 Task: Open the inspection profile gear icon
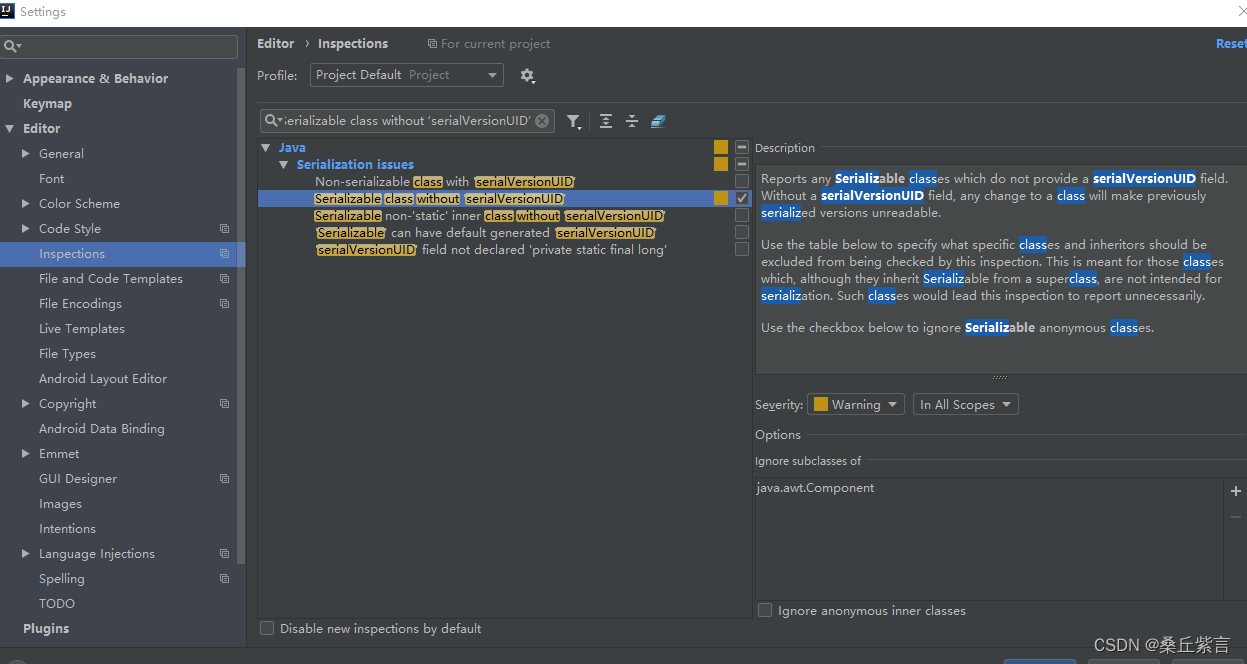point(527,75)
